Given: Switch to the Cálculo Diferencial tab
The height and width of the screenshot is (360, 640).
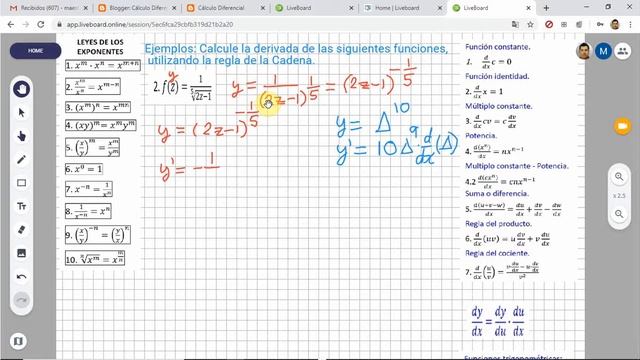Looking at the screenshot, I should (x=226, y=8).
